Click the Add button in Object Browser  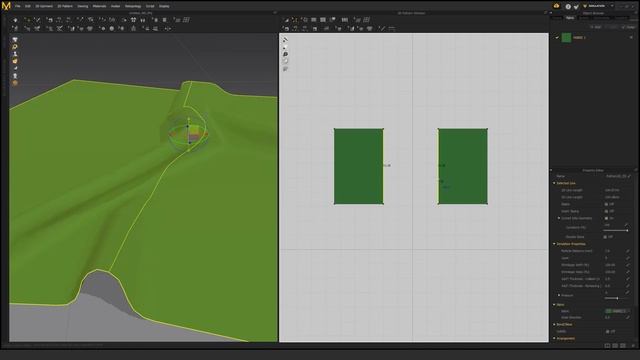596,27
